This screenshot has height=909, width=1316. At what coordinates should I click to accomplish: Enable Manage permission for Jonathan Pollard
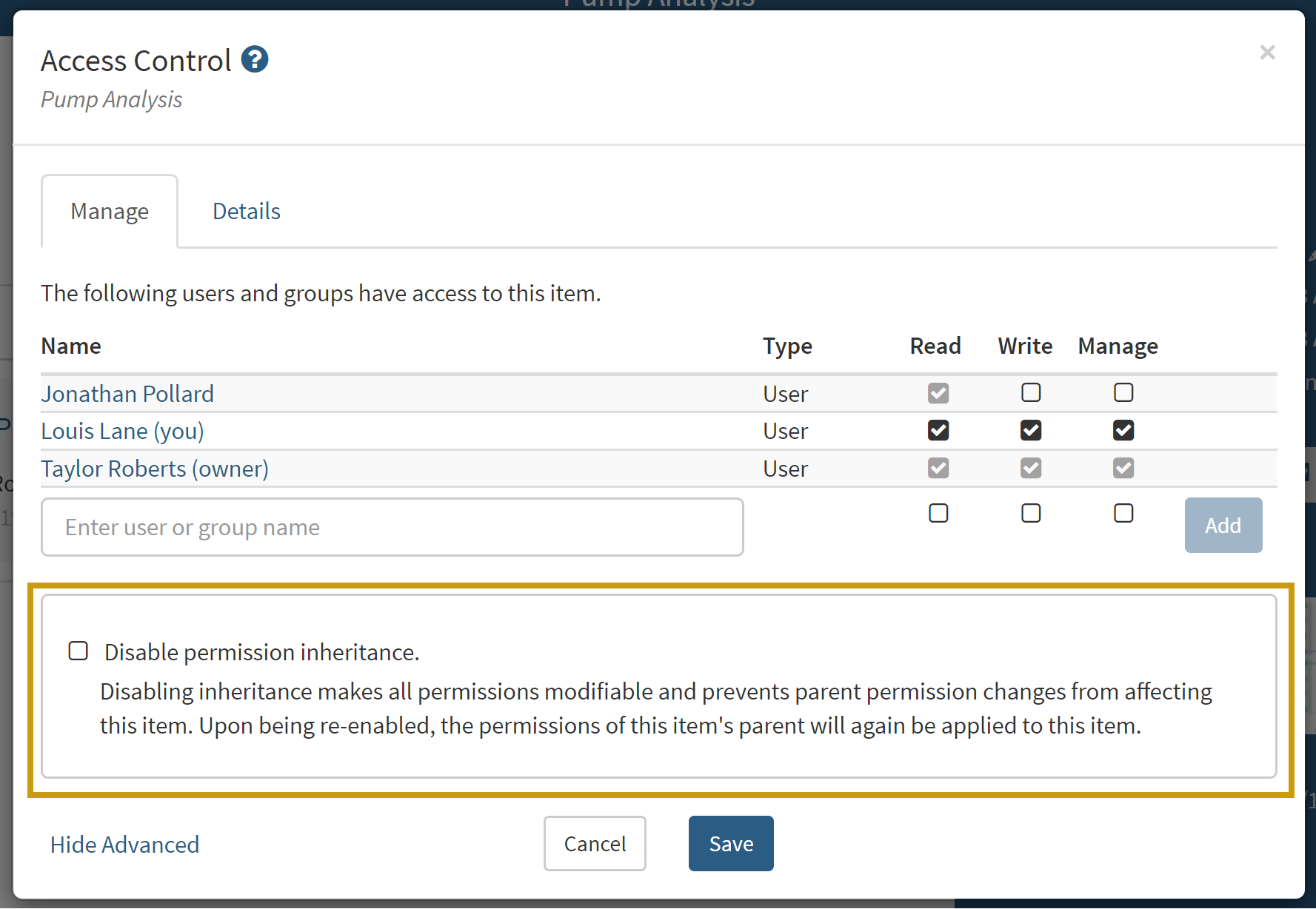(x=1123, y=392)
